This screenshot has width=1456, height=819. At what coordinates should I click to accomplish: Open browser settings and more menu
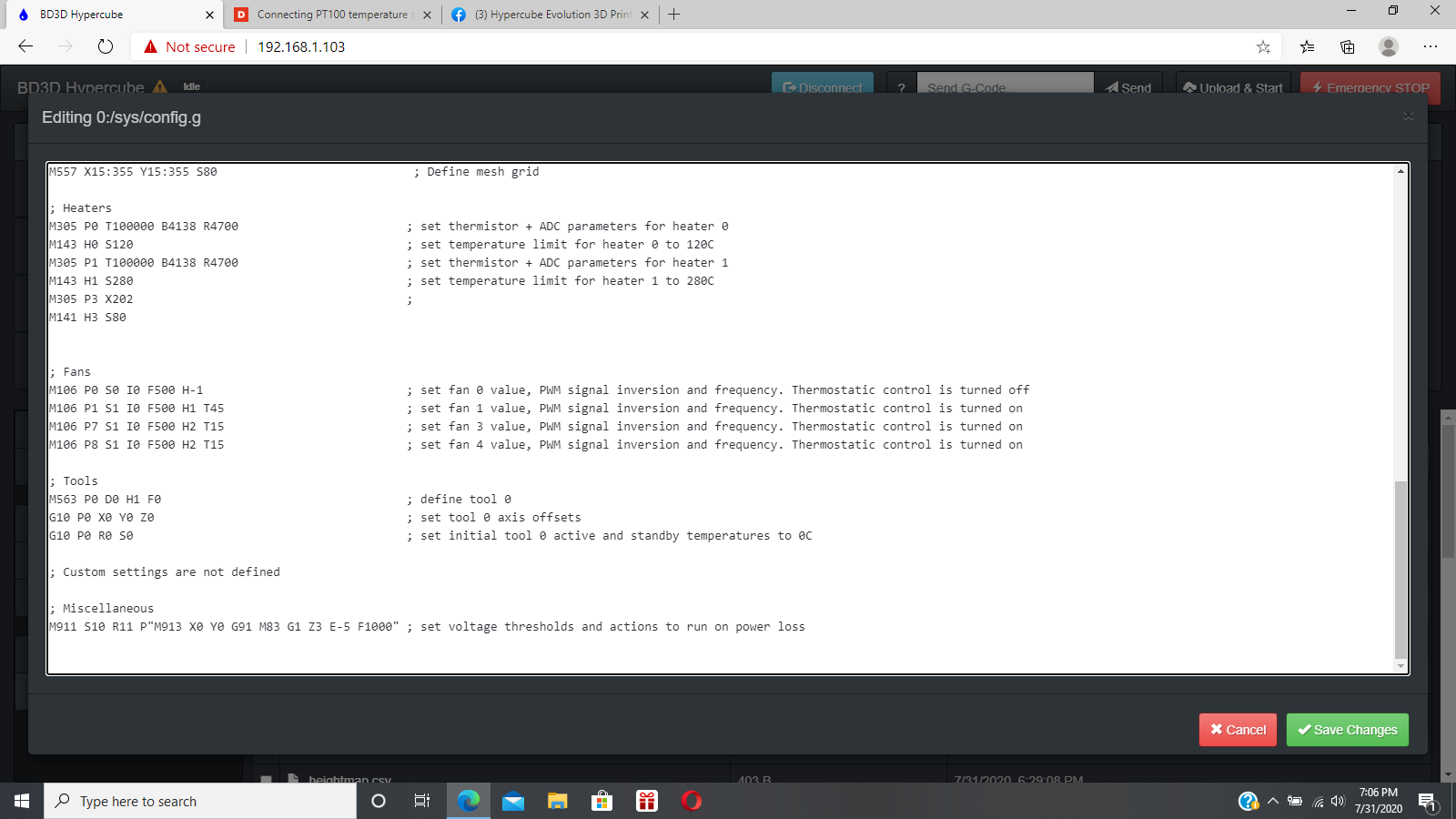pos(1431,46)
